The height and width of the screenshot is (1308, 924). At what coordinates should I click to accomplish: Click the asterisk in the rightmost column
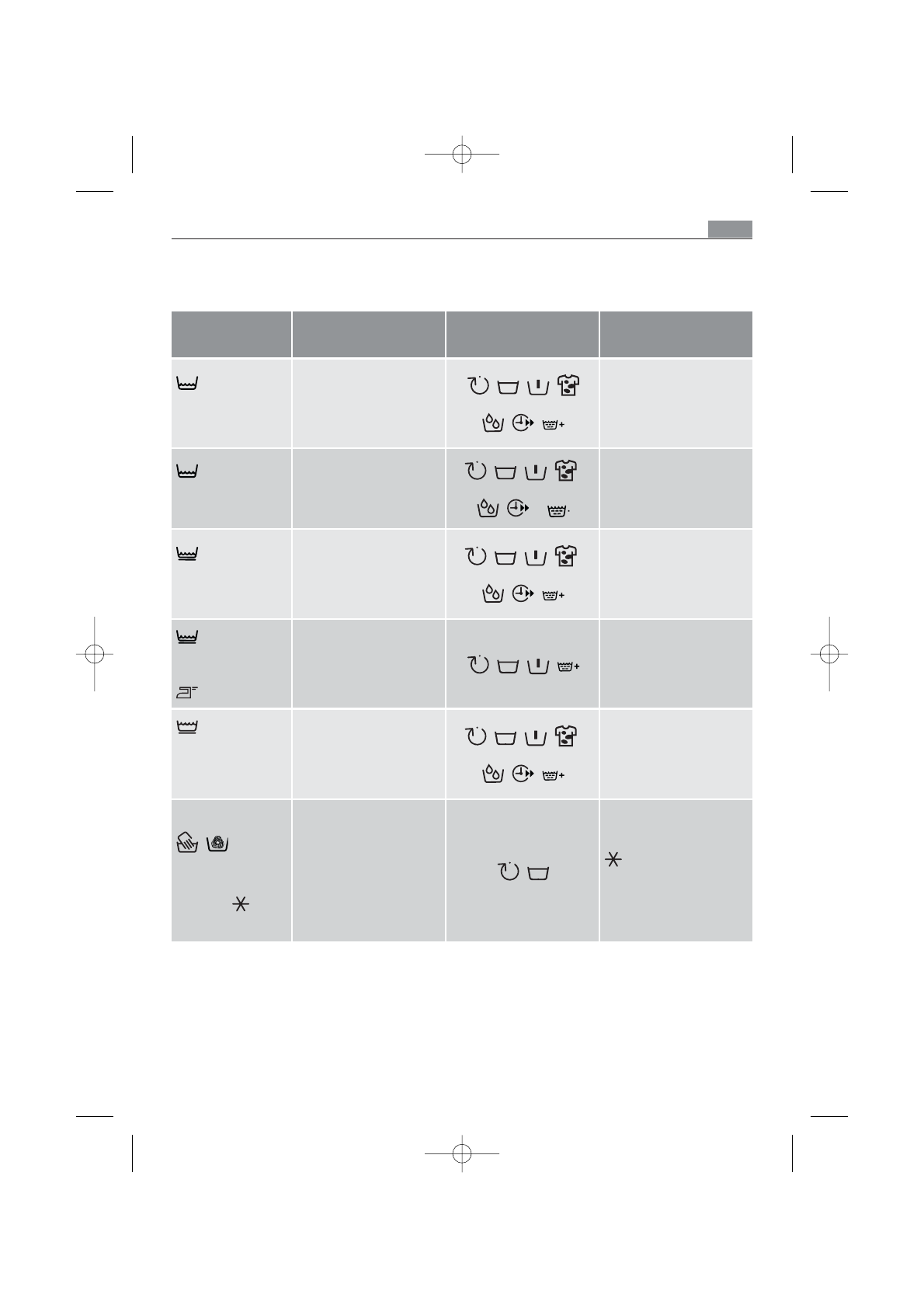[x=613, y=860]
